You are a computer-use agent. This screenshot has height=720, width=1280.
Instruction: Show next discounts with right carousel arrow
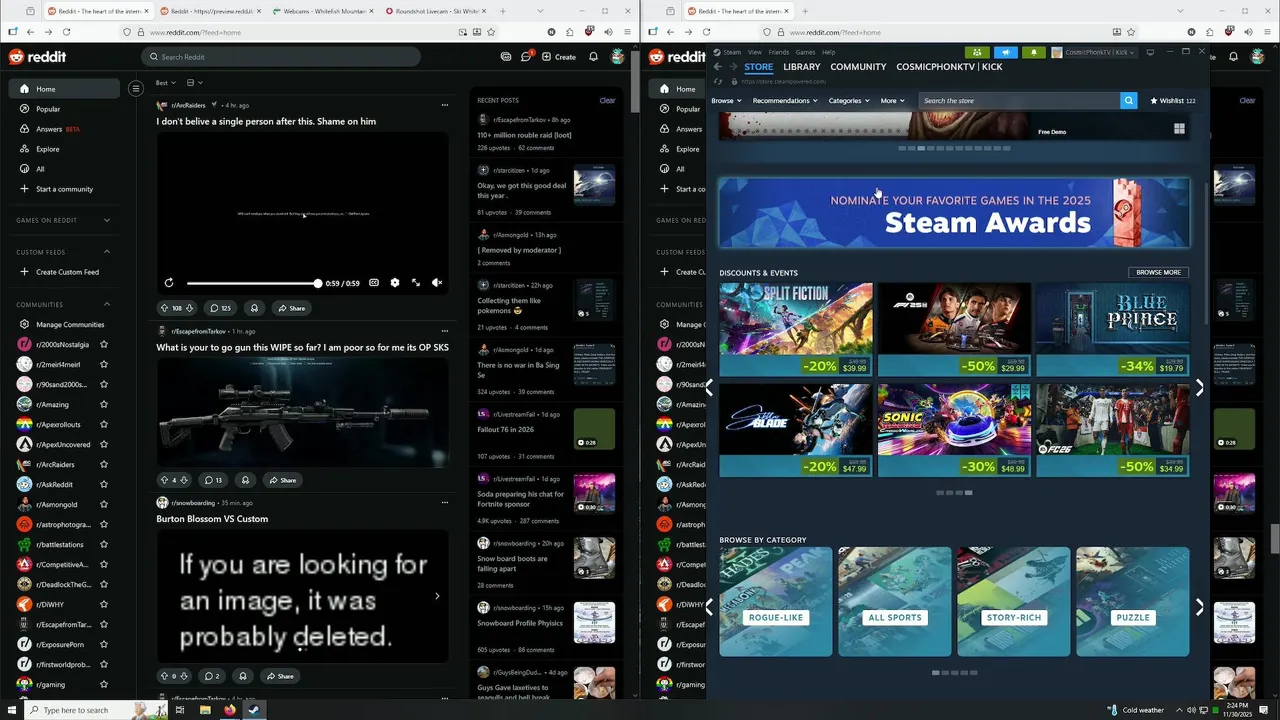[x=1199, y=388]
